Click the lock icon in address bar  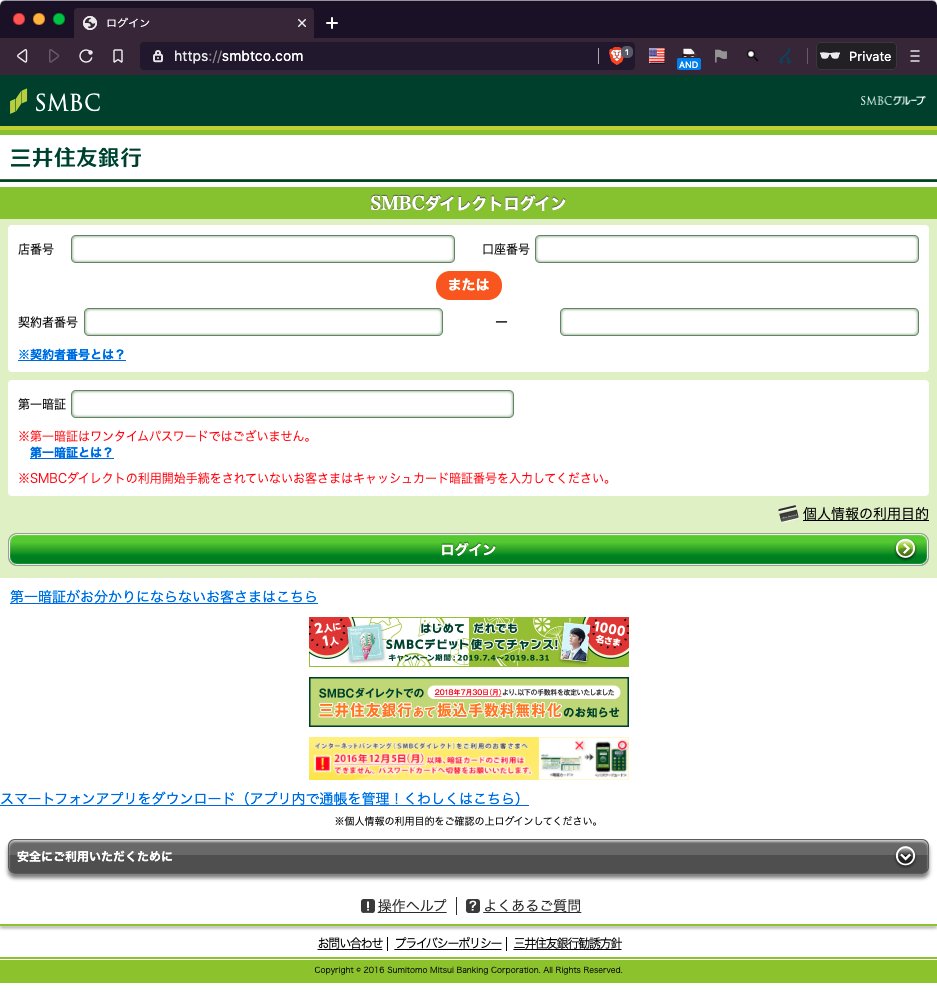tap(158, 56)
